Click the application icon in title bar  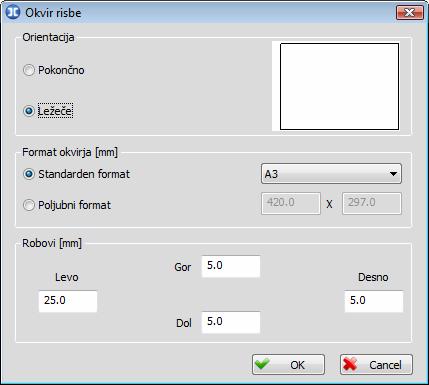pyautogui.click(x=13, y=12)
